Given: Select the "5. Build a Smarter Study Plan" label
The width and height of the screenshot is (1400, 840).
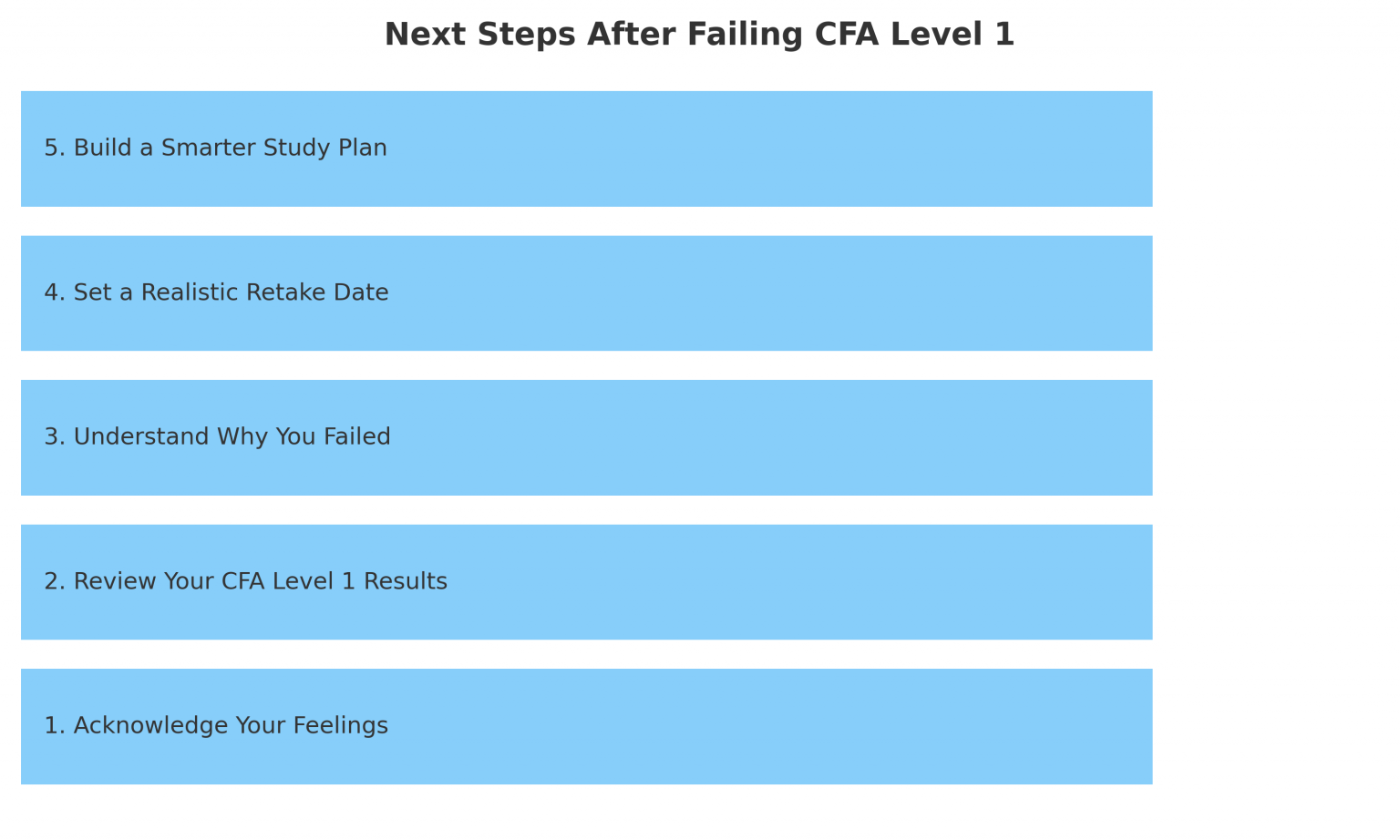Looking at the screenshot, I should click(x=215, y=148).
